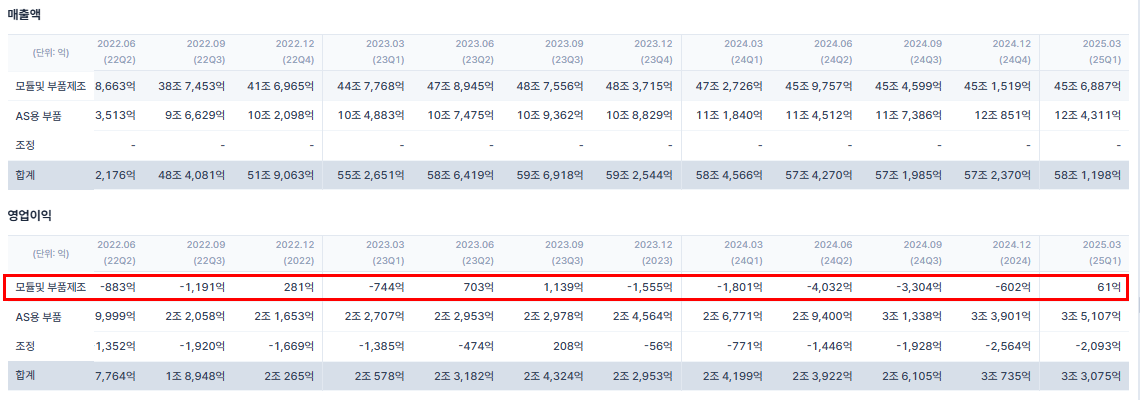Screen dimensions: 1140x400
Task: Click AS용 부품 row label in 매출액 table
Action: coord(39,115)
